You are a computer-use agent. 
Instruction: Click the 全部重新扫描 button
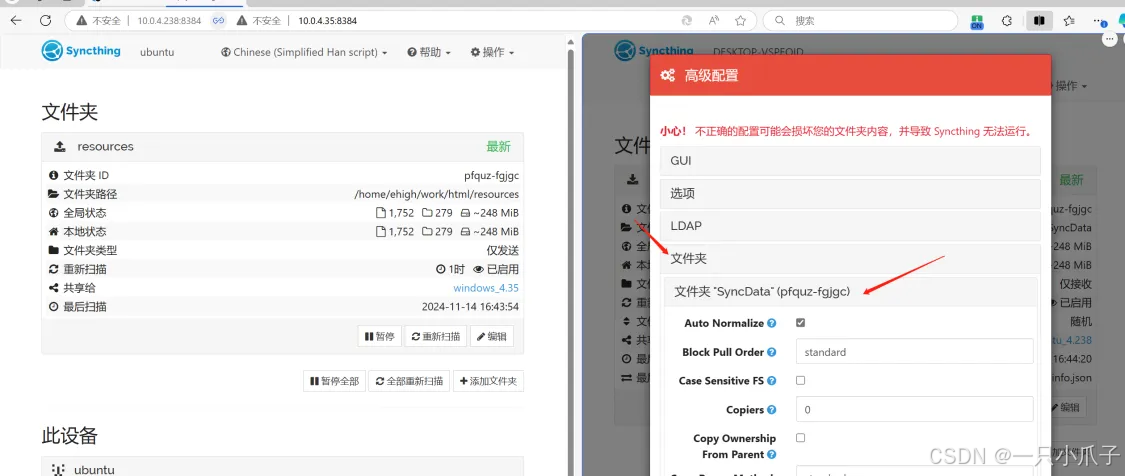tap(409, 381)
